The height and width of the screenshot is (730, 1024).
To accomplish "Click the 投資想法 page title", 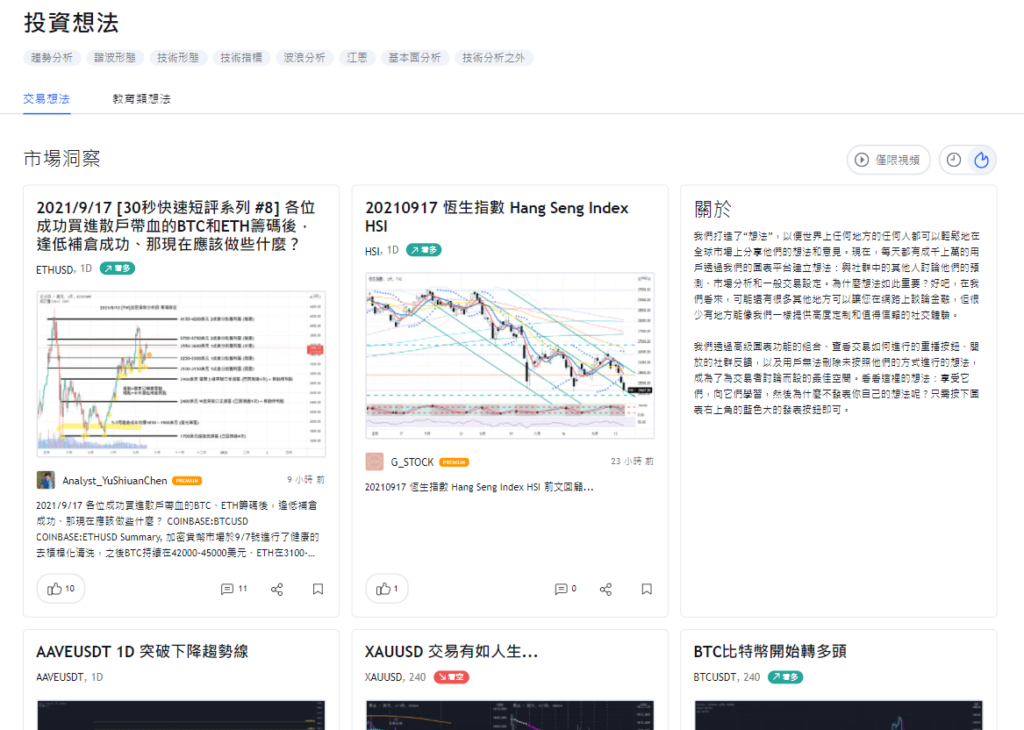I will [71, 23].
